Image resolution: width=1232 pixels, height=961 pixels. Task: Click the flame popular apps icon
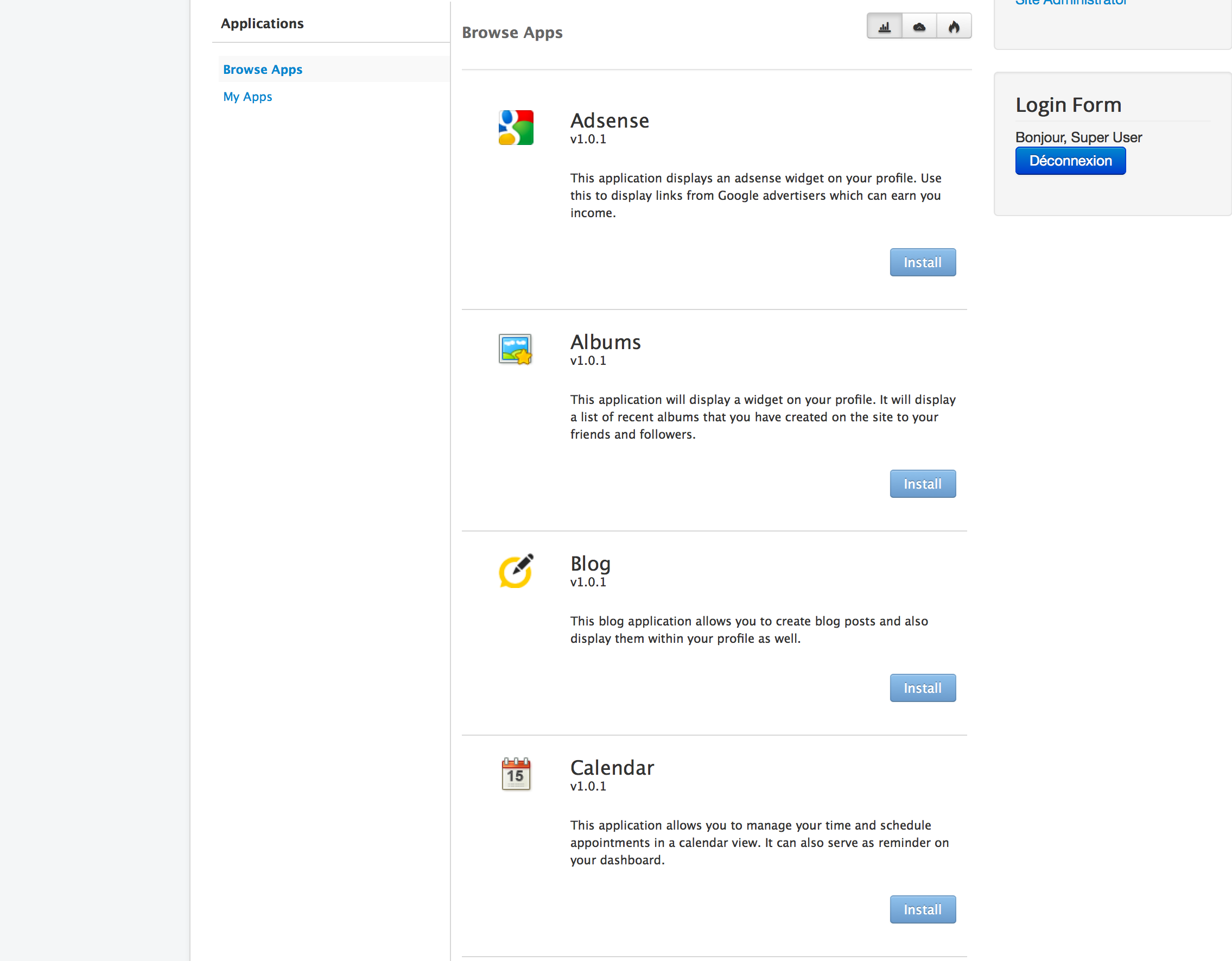954,27
